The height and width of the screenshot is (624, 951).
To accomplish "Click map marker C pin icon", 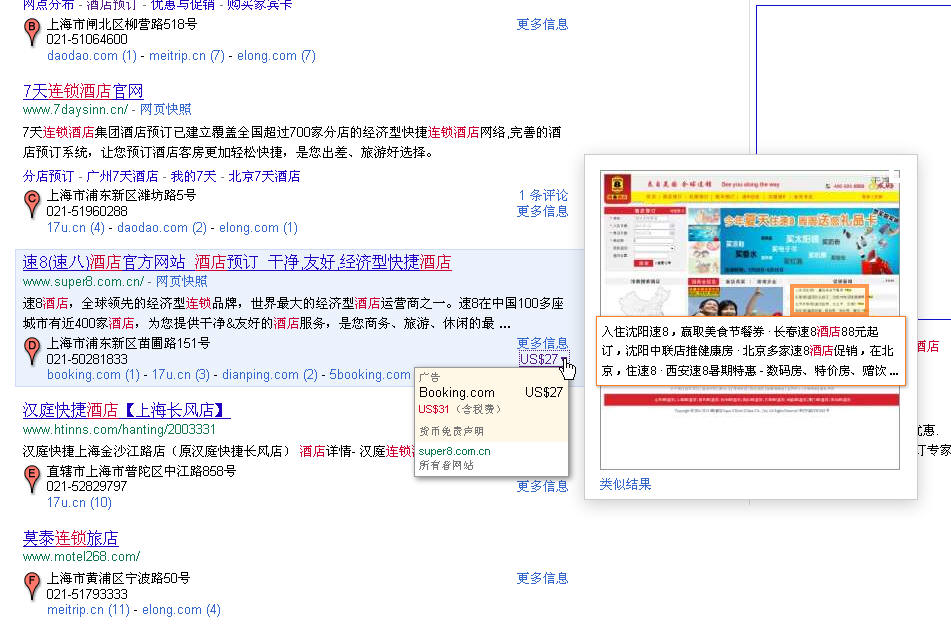I will [32, 204].
